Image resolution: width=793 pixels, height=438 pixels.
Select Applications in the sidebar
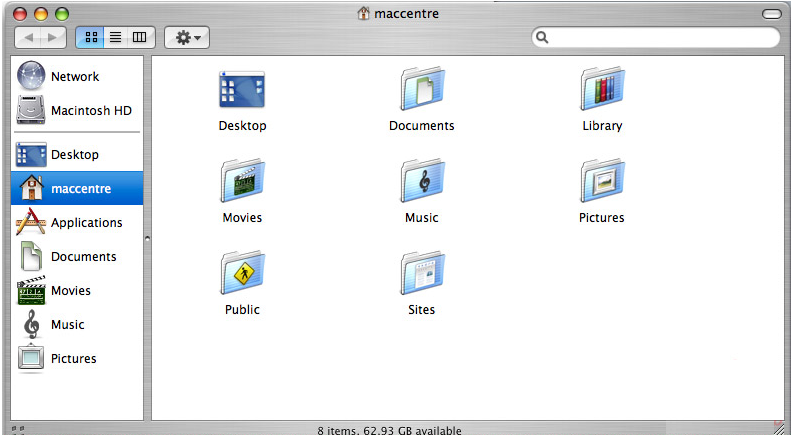[77, 222]
